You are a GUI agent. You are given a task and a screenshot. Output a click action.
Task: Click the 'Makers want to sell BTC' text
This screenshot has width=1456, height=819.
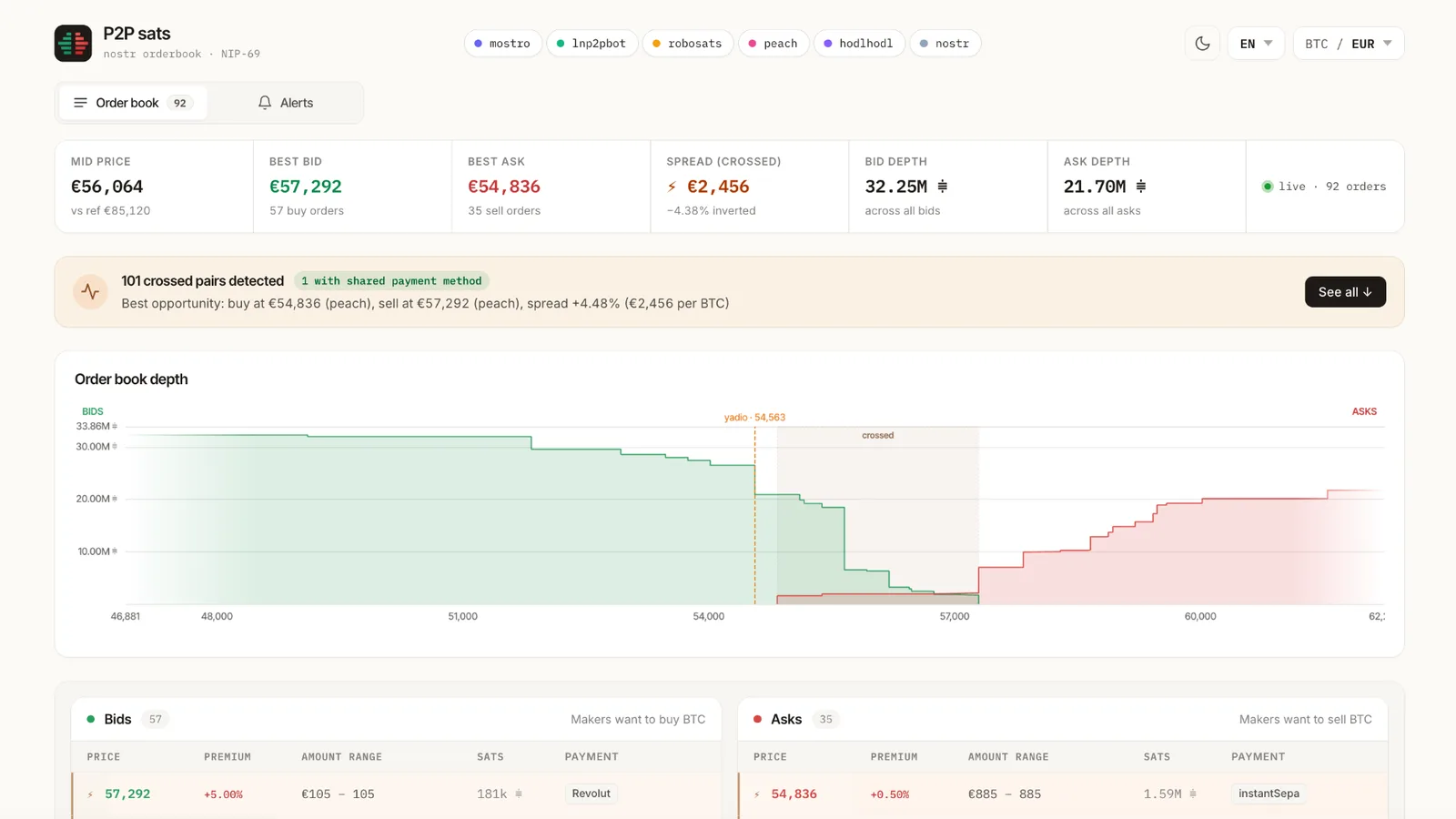pyautogui.click(x=1306, y=719)
